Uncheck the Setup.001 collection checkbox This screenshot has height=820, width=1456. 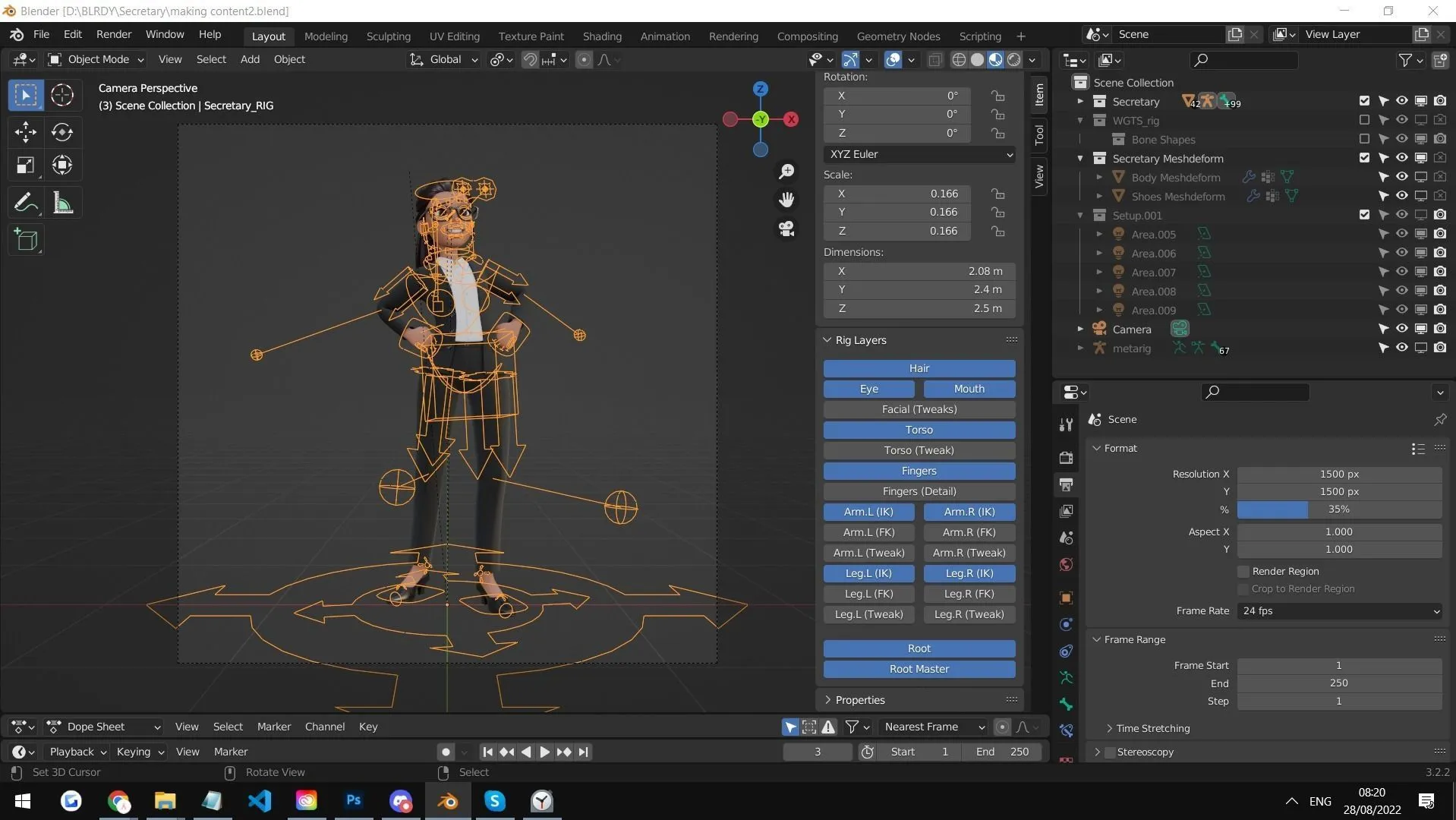pos(1363,215)
